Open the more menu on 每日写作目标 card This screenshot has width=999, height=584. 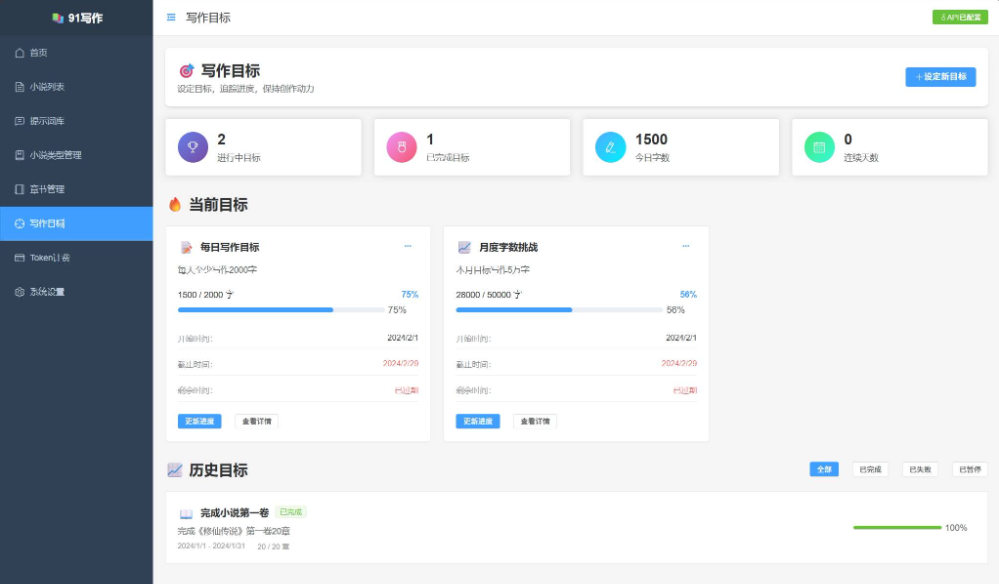coord(407,246)
